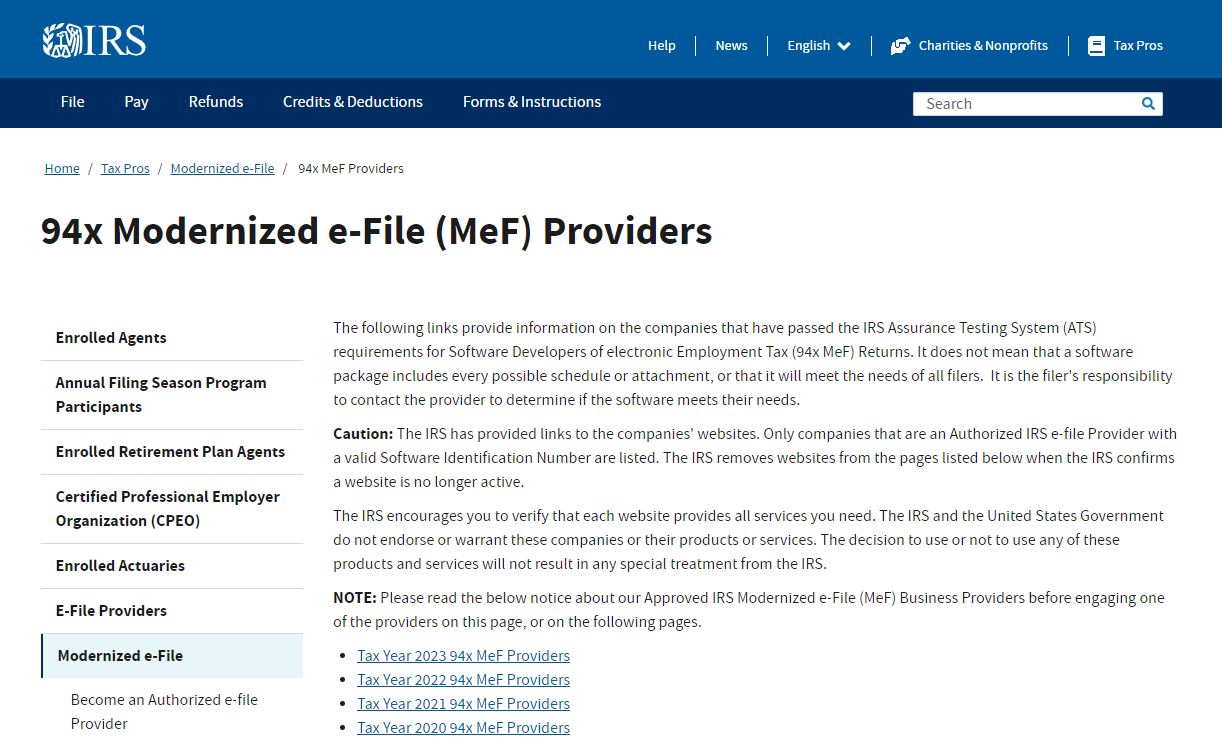Open the News link in header
Viewport: 1222px width, 756px height.
(731, 45)
